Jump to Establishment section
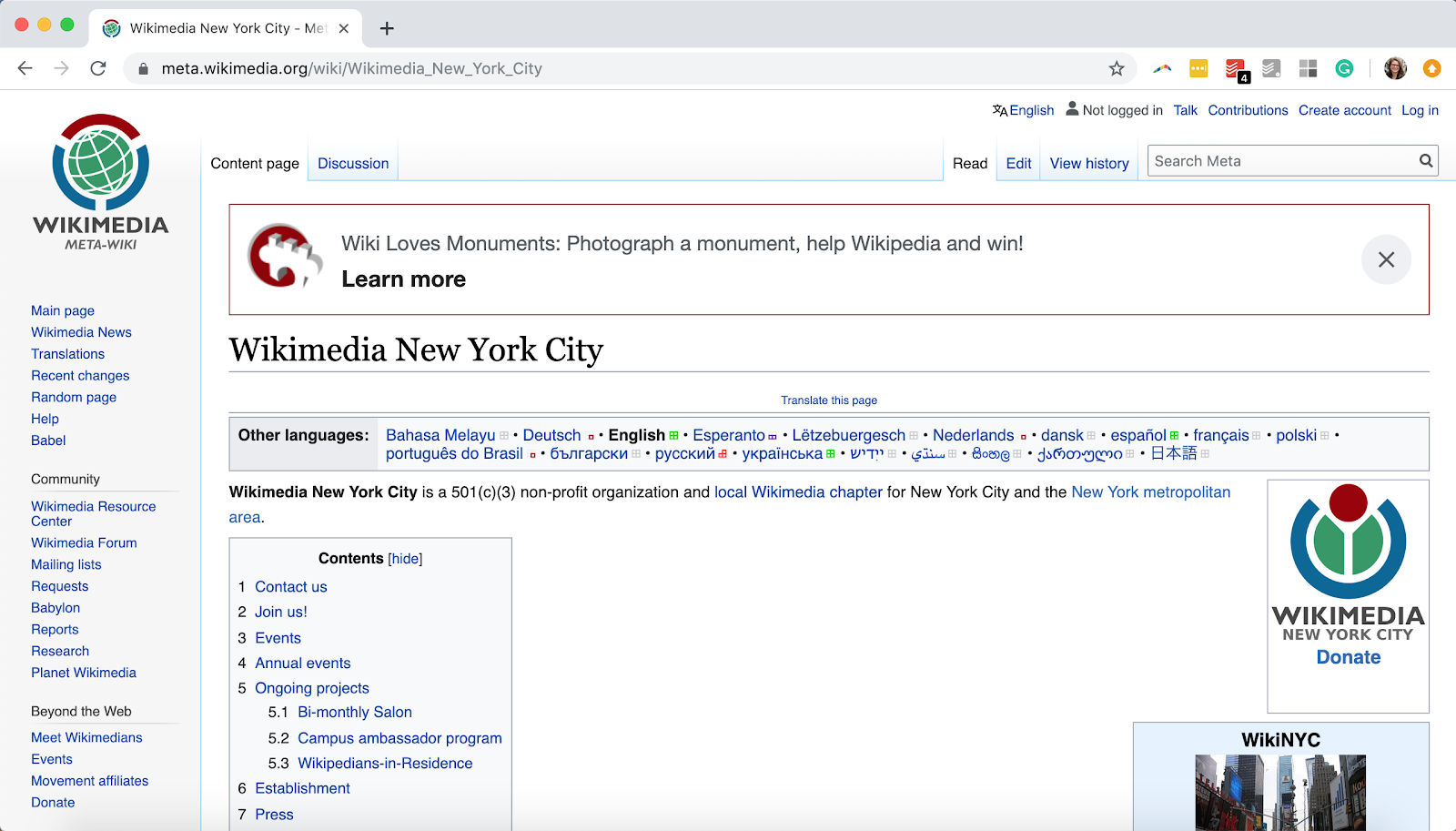This screenshot has height=831, width=1456. click(302, 788)
